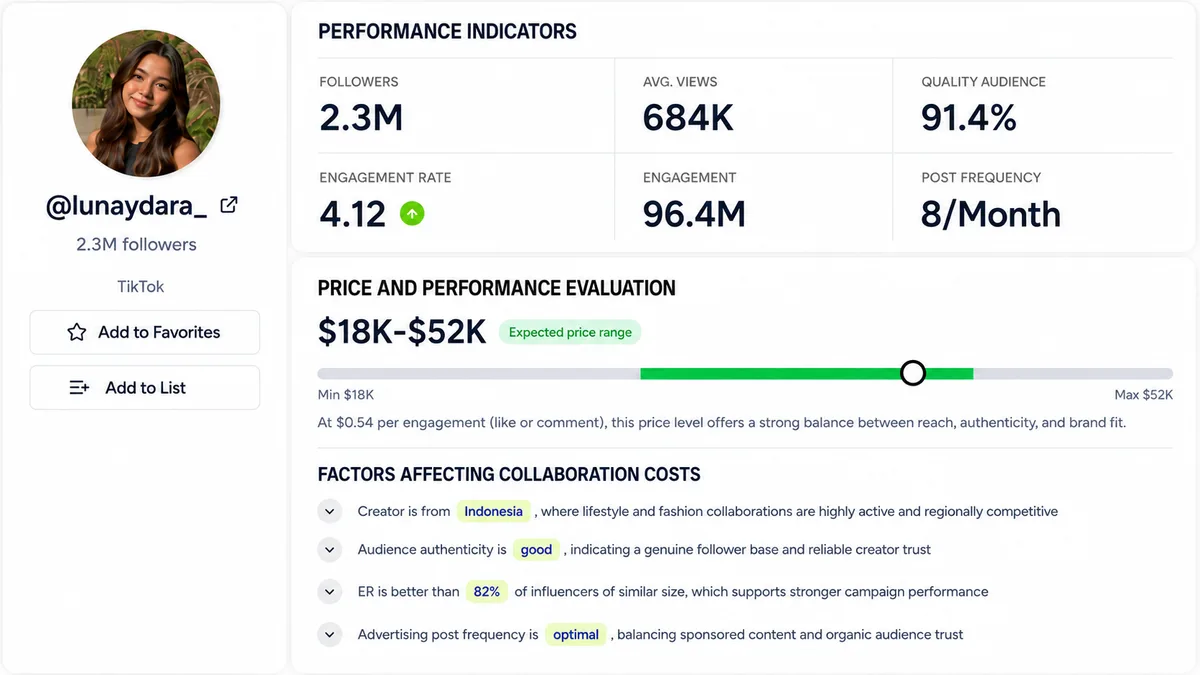
Task: Click the green expected-range segment of price bar
Action: click(x=806, y=373)
